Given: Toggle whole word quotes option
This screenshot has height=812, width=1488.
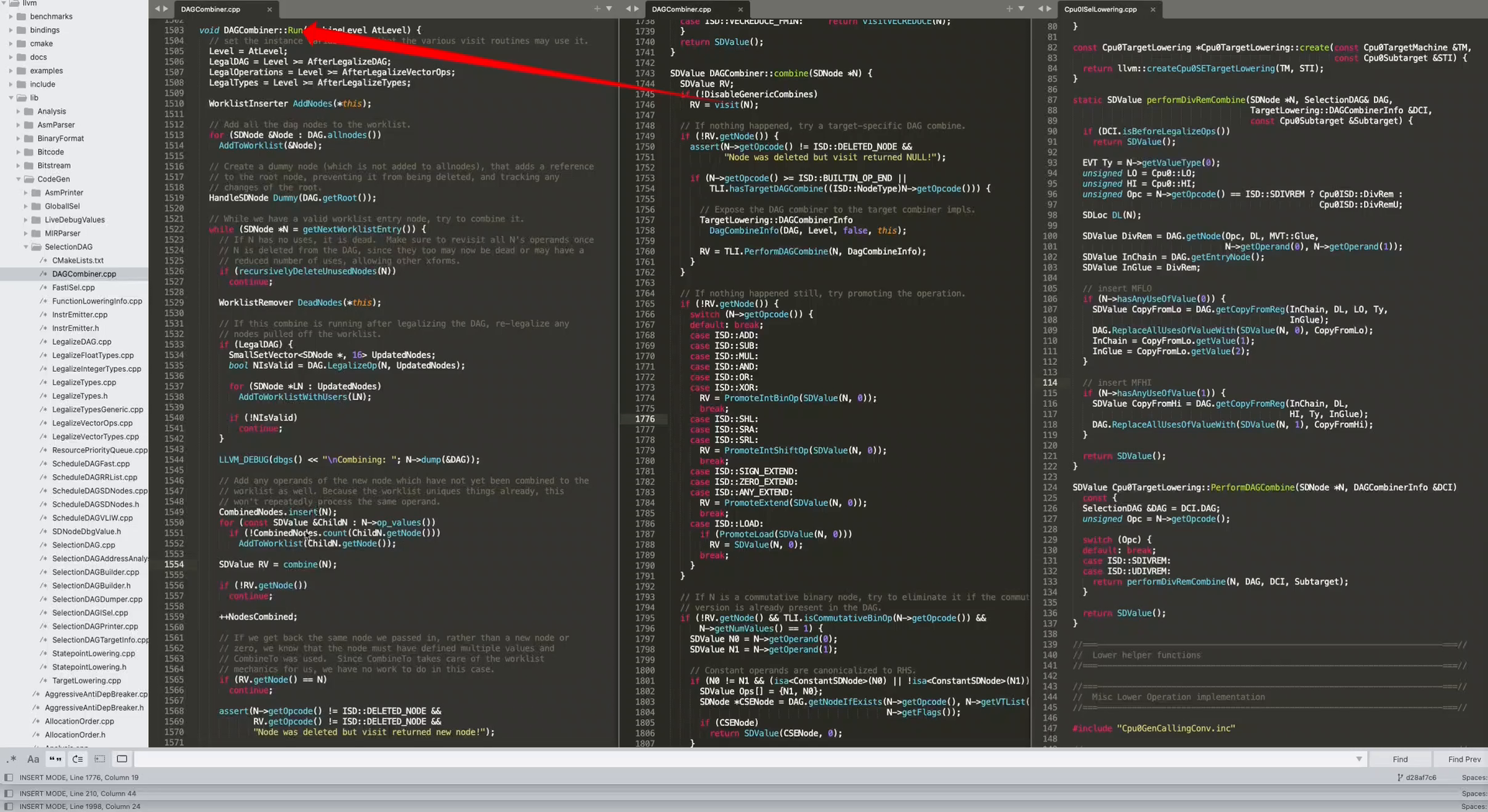Looking at the screenshot, I should (55, 759).
